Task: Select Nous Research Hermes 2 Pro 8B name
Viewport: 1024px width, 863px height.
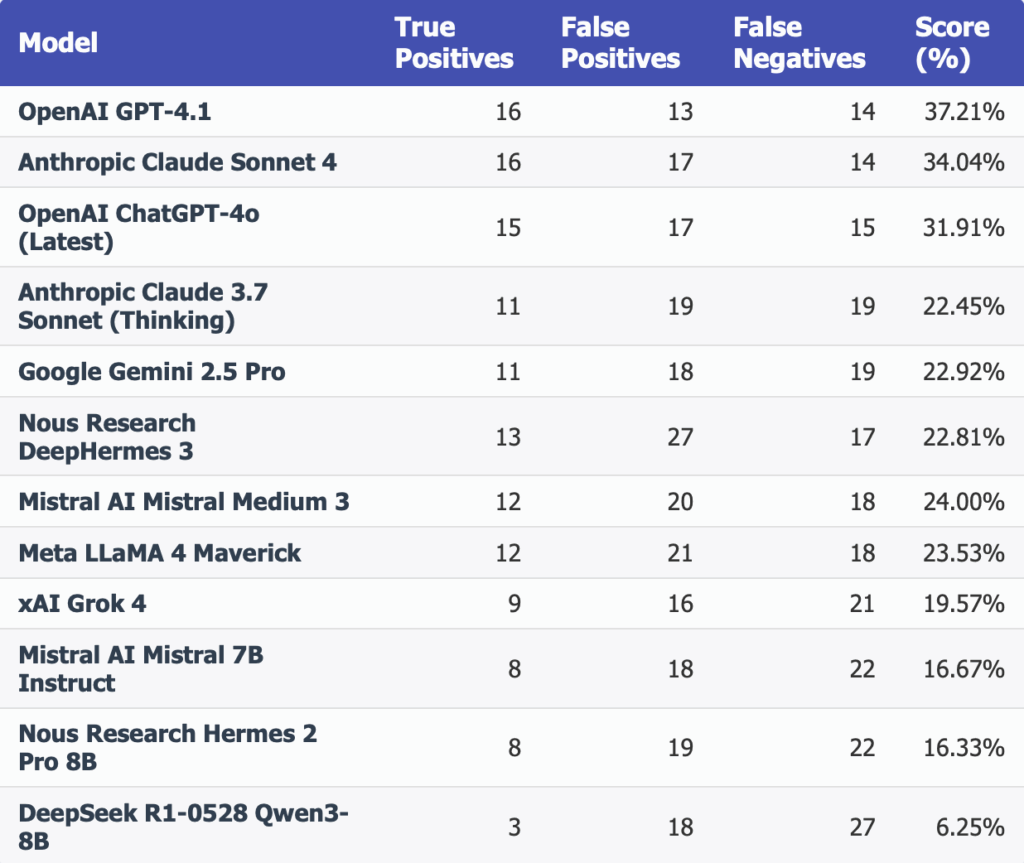Action: (168, 747)
